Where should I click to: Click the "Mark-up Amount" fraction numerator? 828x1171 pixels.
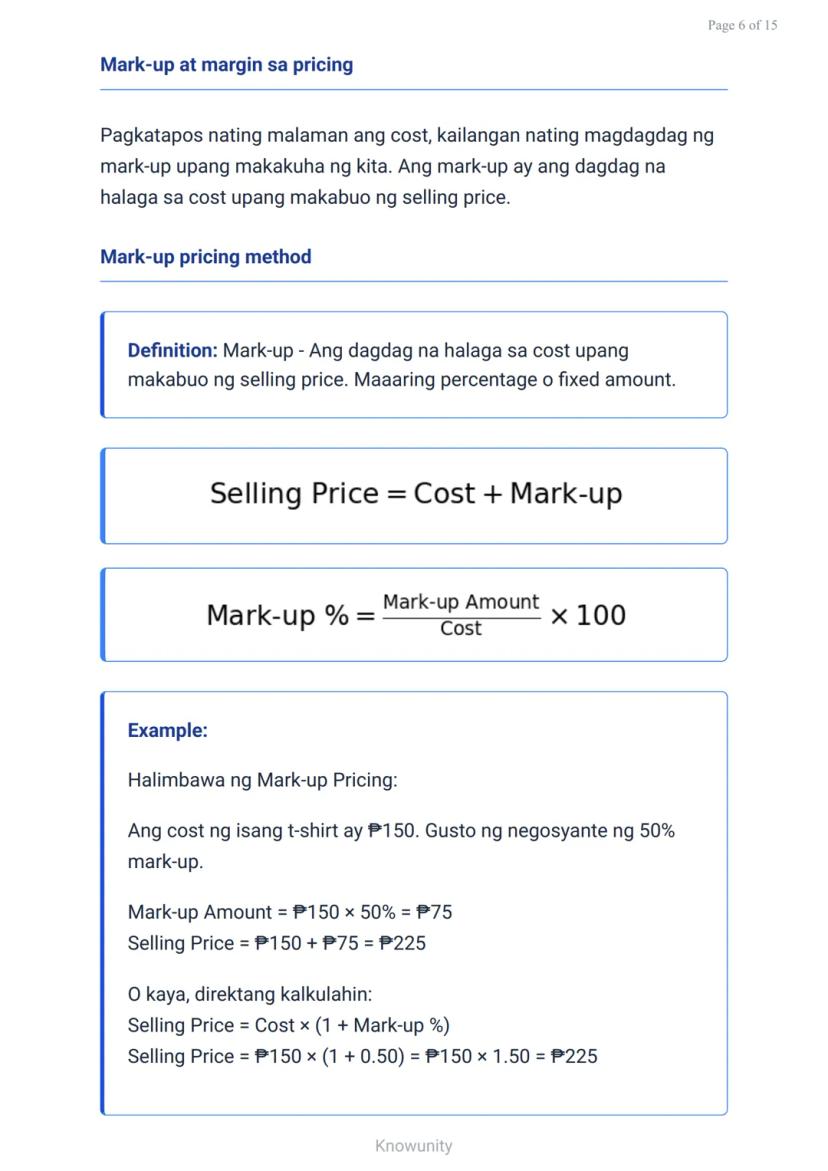tap(460, 602)
